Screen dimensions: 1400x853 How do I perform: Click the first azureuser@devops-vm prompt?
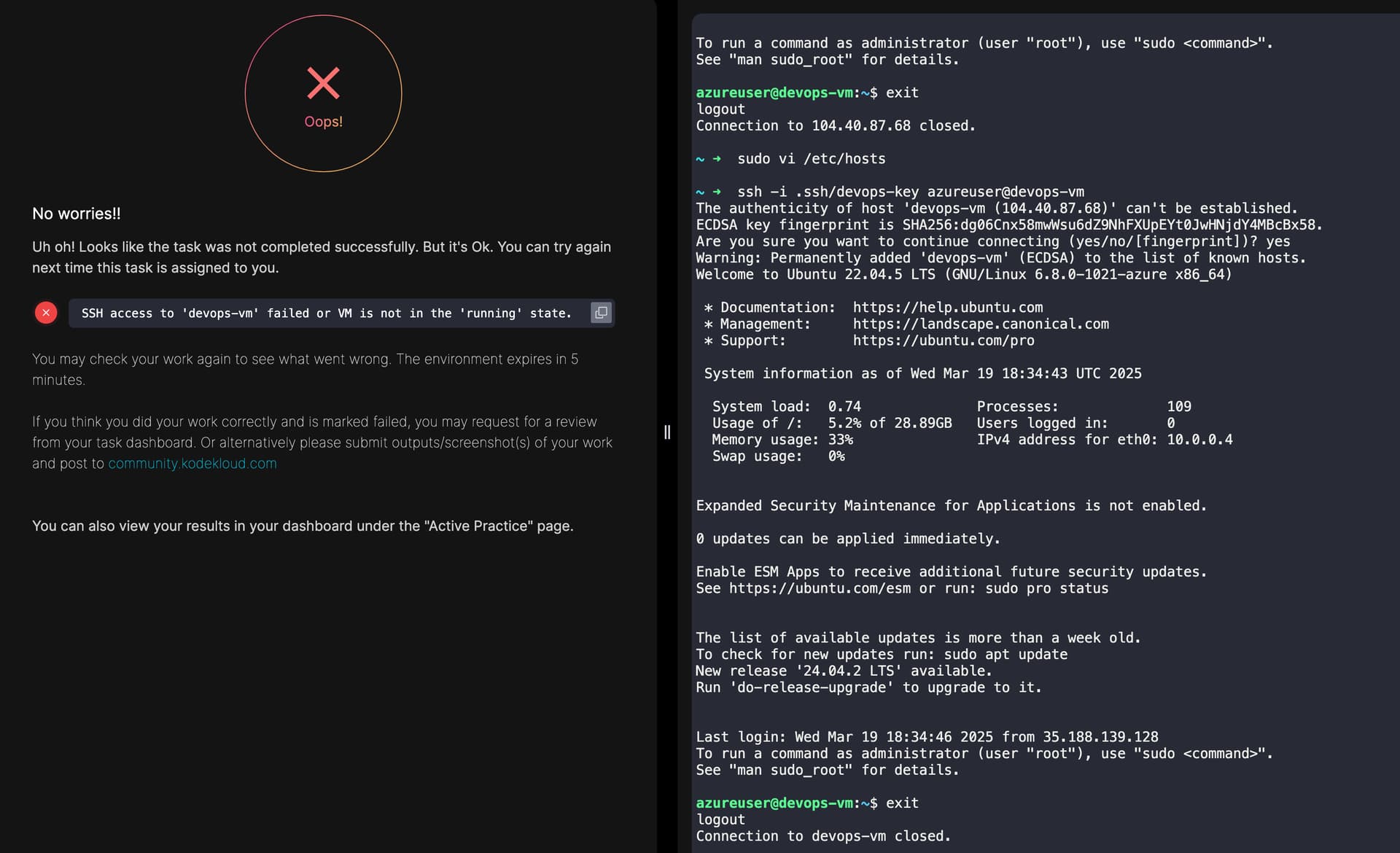pos(774,93)
